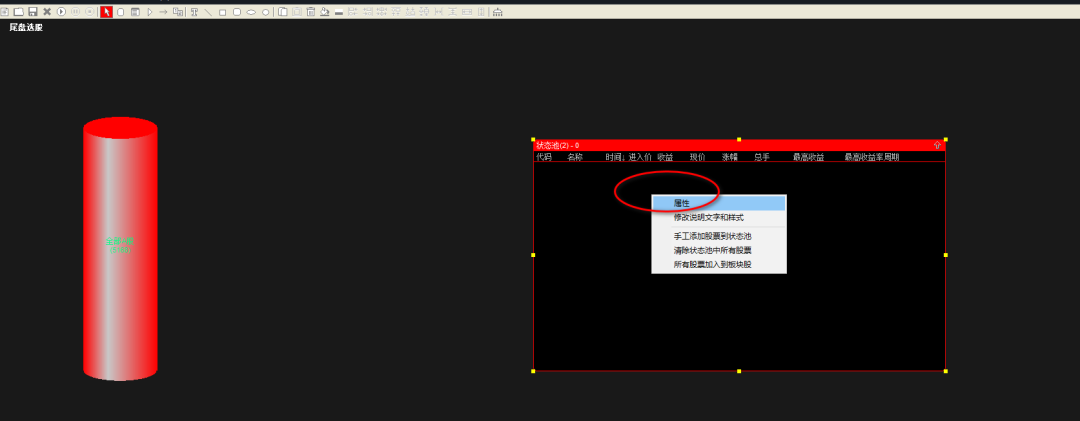1080x421 pixels.
Task: Click the stop circle toolbar icon
Action: [90, 12]
